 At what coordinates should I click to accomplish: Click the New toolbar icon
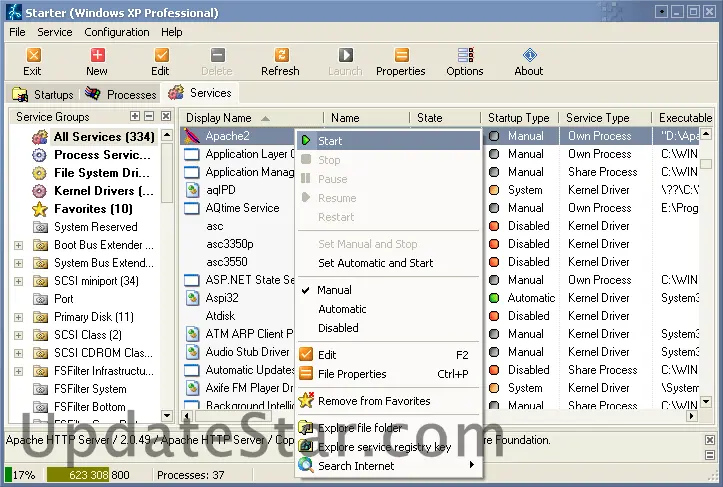[97, 61]
